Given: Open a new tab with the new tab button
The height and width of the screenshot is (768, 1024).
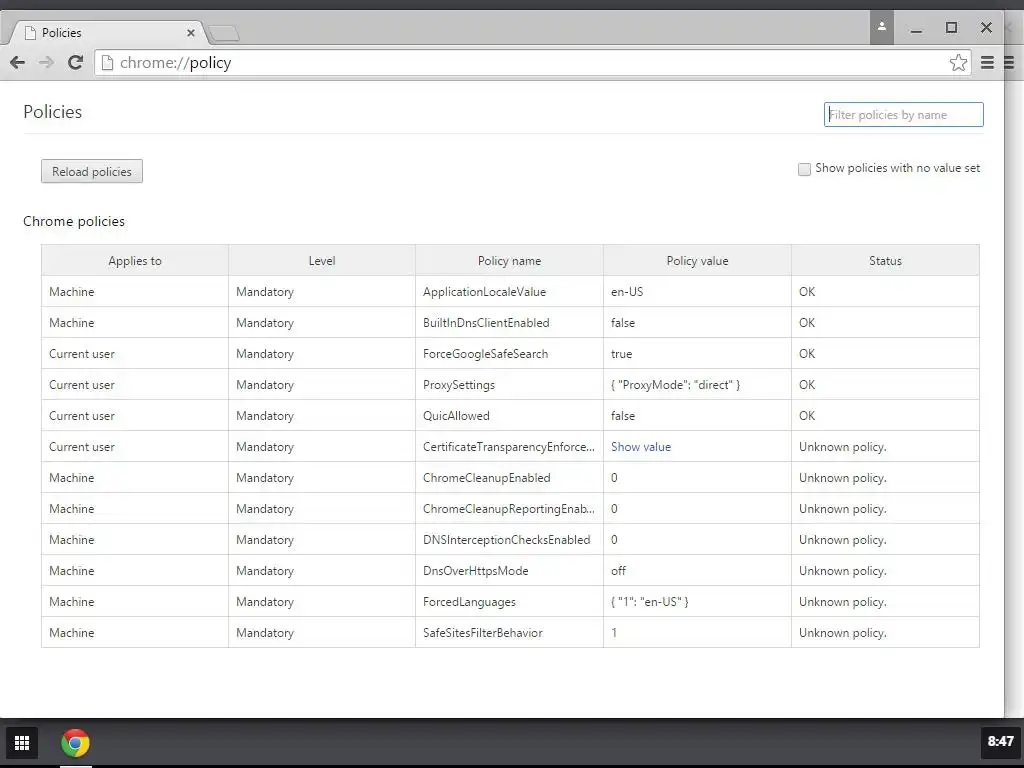Looking at the screenshot, I should [224, 33].
